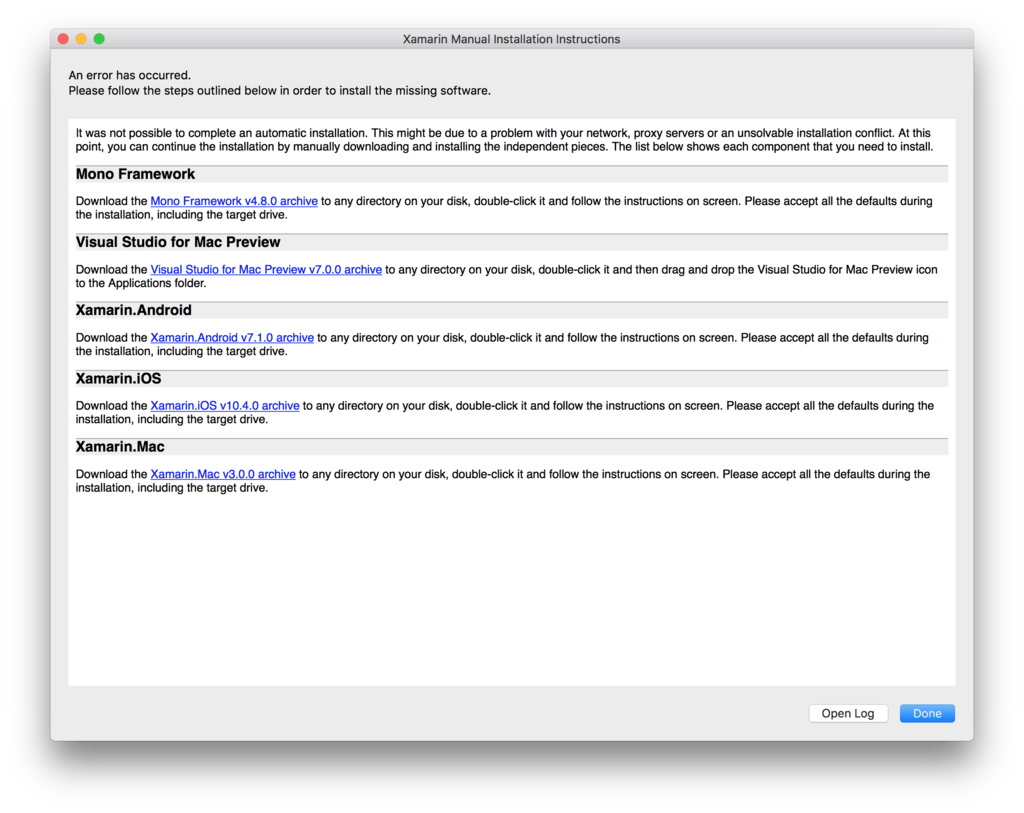
Task: Select the Xamarin.iOS heading
Action: (x=118, y=379)
